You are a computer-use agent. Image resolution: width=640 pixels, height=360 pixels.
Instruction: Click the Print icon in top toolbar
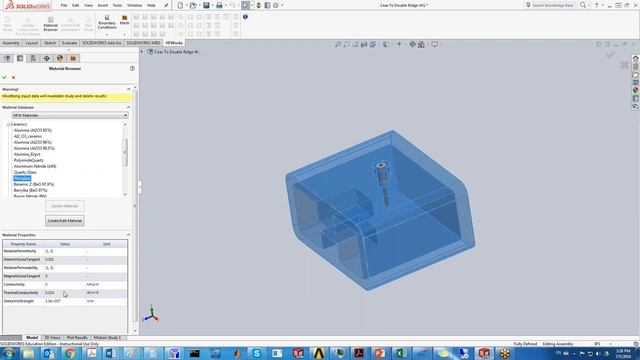219,5
